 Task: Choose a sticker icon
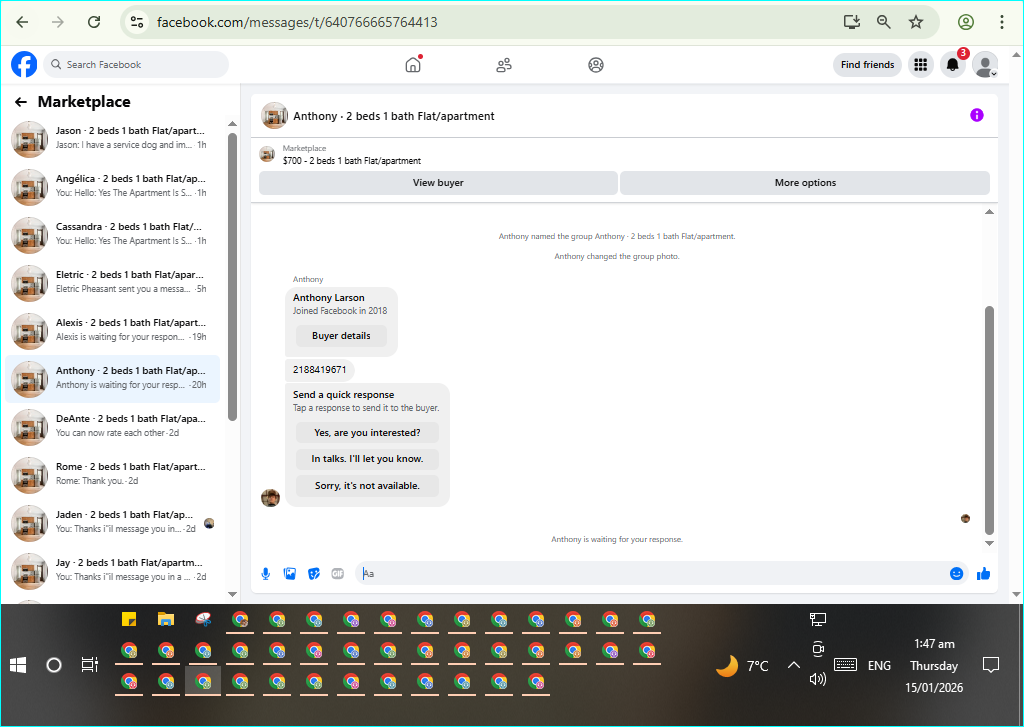tap(313, 574)
